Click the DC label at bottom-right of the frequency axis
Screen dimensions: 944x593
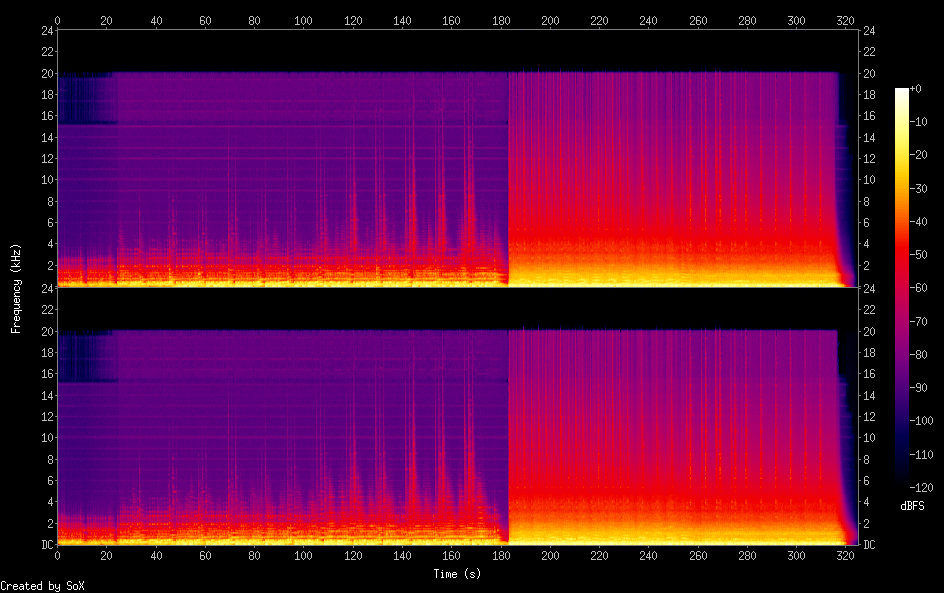click(x=867, y=545)
